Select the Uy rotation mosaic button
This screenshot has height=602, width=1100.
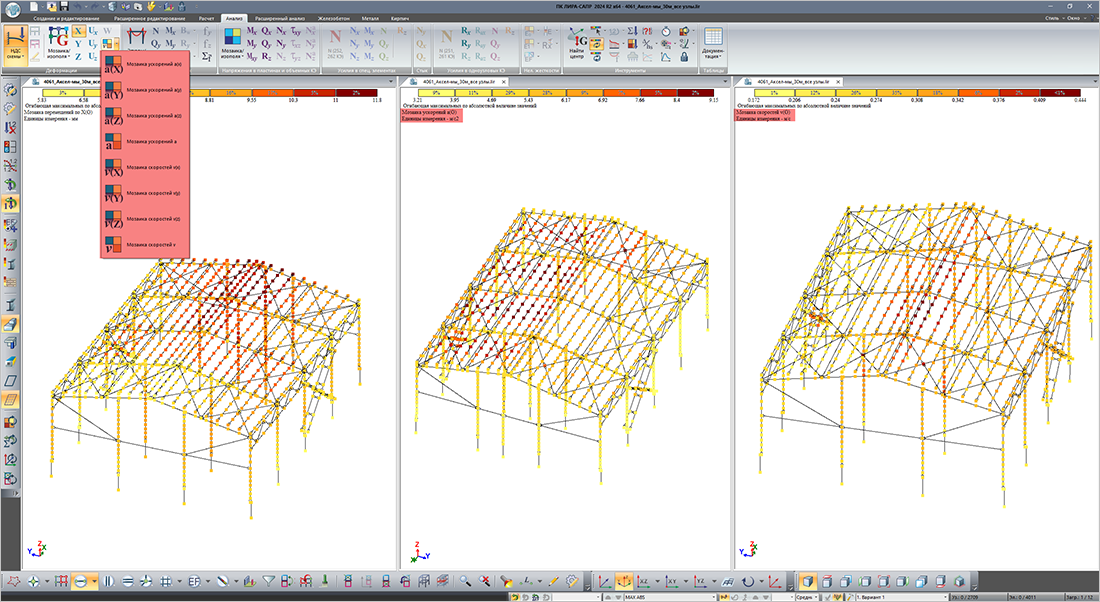[93, 44]
